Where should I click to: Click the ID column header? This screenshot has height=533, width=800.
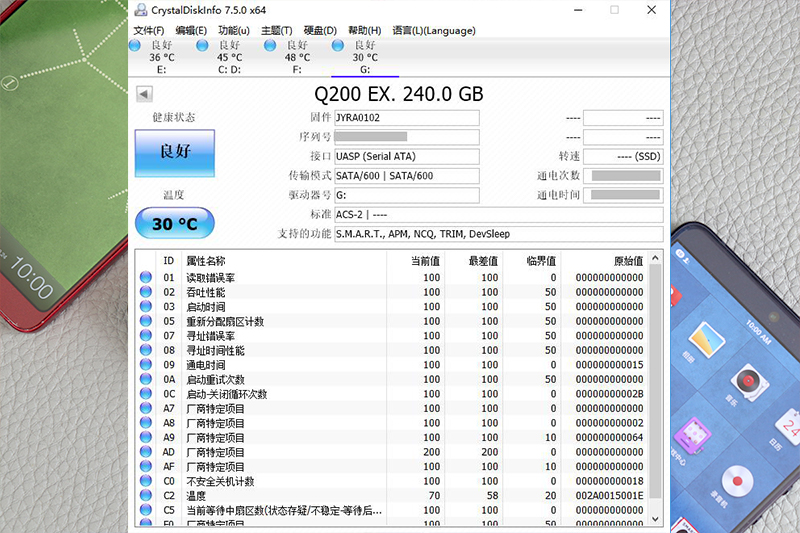[x=169, y=261]
